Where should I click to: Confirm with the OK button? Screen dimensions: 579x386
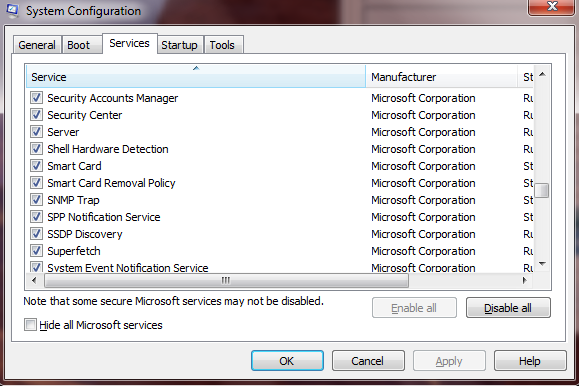[x=287, y=361]
